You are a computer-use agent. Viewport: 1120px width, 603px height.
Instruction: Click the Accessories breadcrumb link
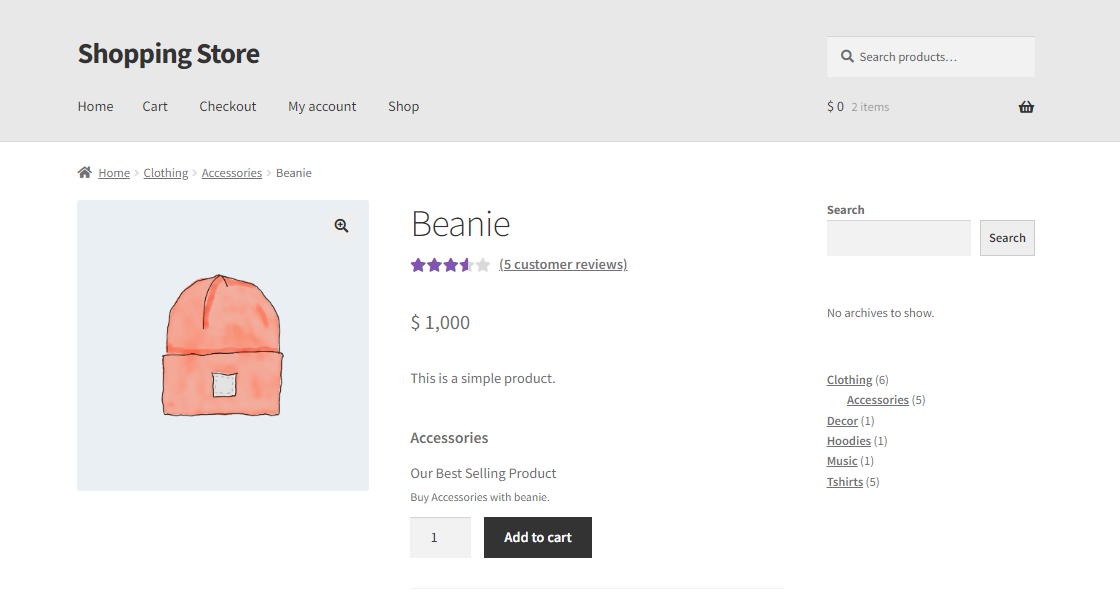231,173
